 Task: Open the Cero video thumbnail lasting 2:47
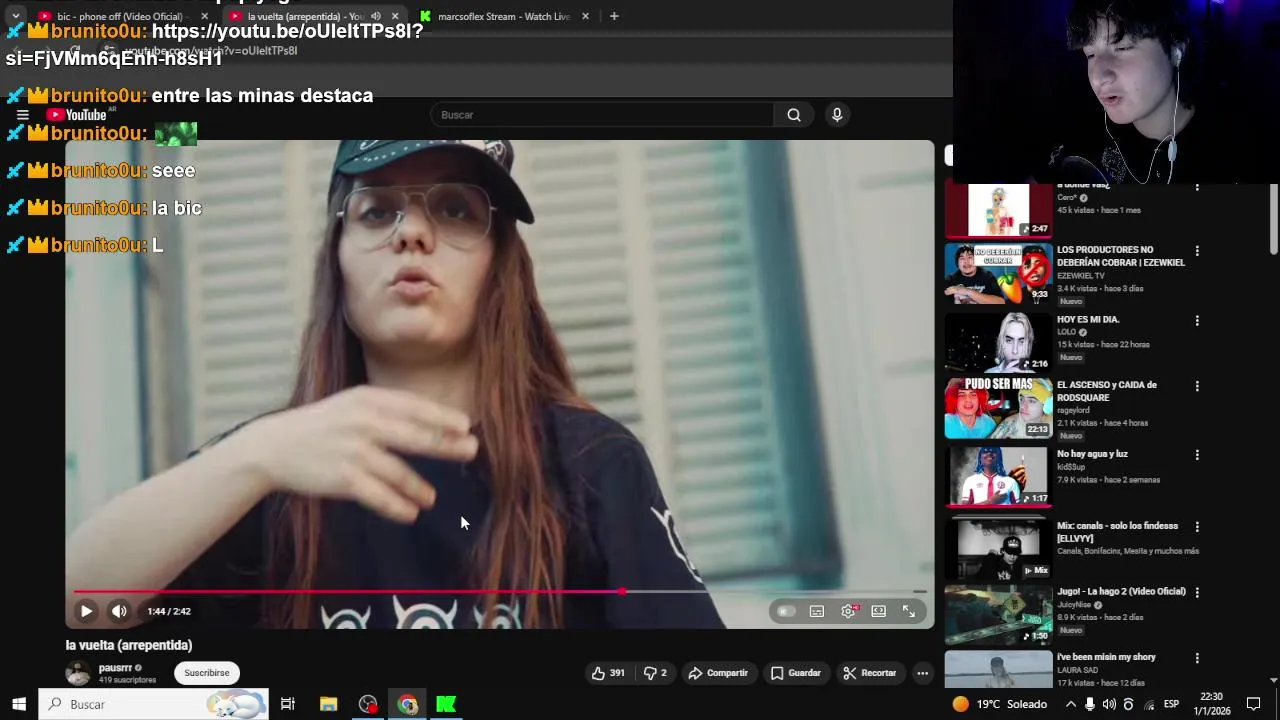998,209
